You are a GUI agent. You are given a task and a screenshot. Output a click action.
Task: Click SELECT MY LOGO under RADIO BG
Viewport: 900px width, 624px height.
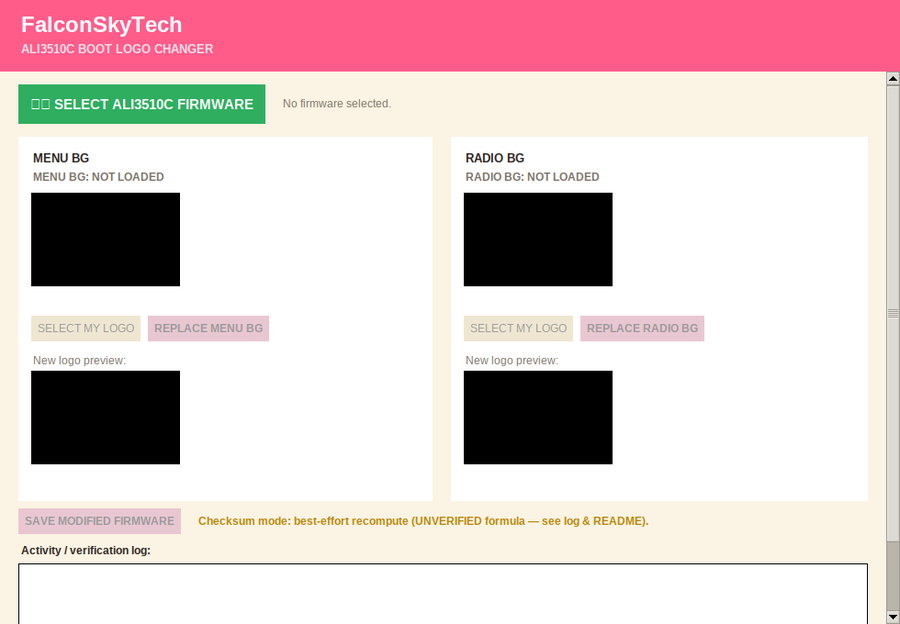pos(518,328)
